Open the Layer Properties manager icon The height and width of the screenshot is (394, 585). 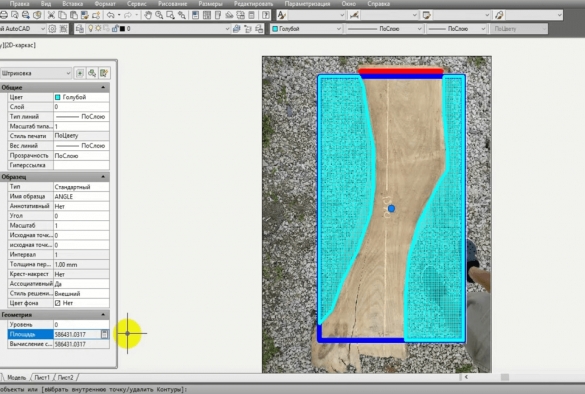tap(79, 29)
